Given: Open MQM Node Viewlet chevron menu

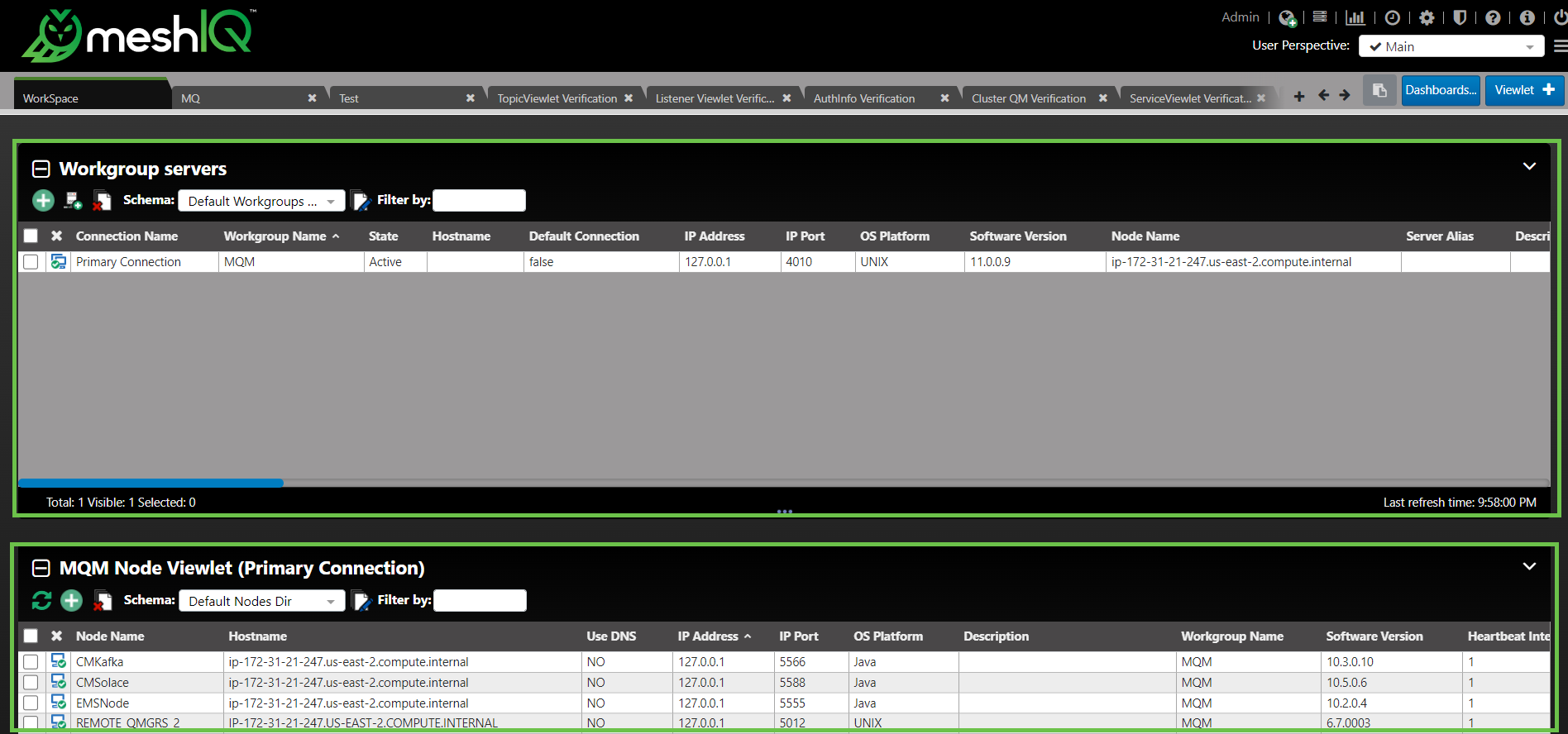Looking at the screenshot, I should pos(1529,566).
